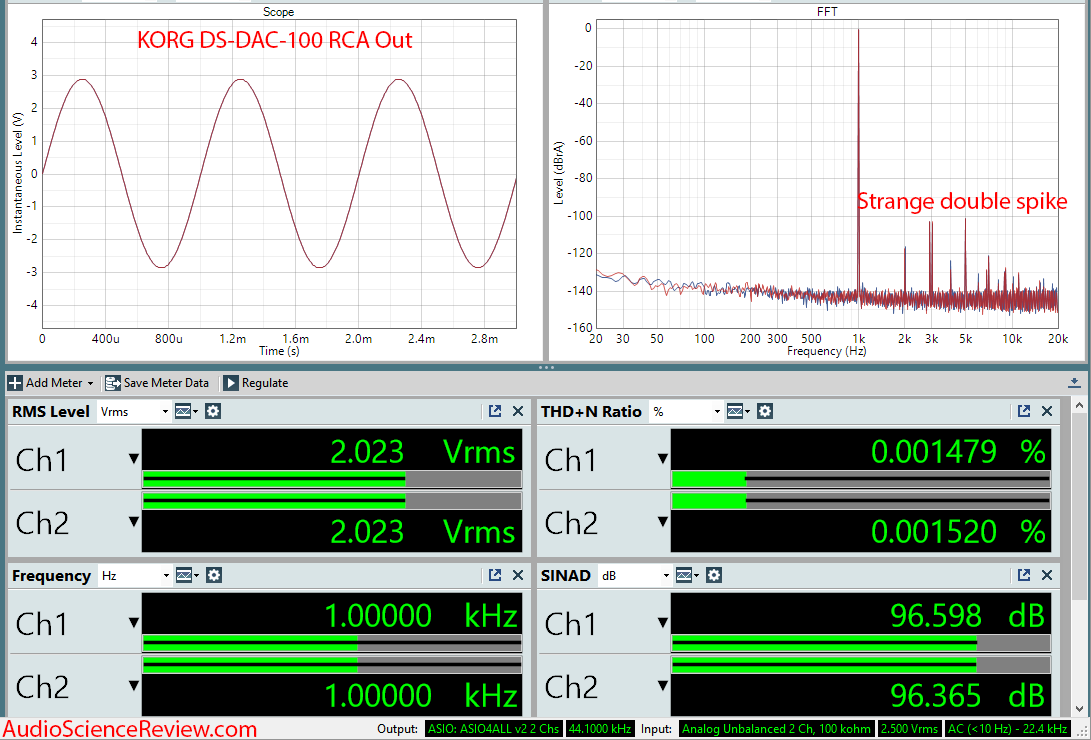Expand THD+N Ratio Ch2 arrow
The width and height of the screenshot is (1091, 740).
coord(662,521)
